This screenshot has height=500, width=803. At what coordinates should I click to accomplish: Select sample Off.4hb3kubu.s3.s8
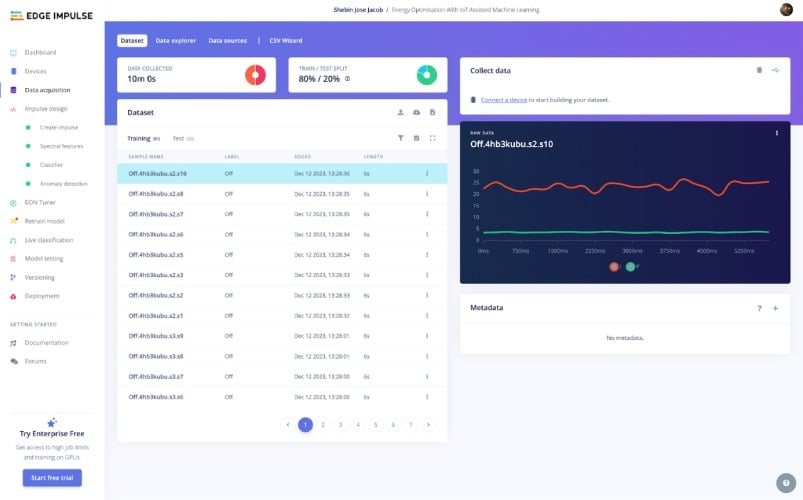coord(282,357)
